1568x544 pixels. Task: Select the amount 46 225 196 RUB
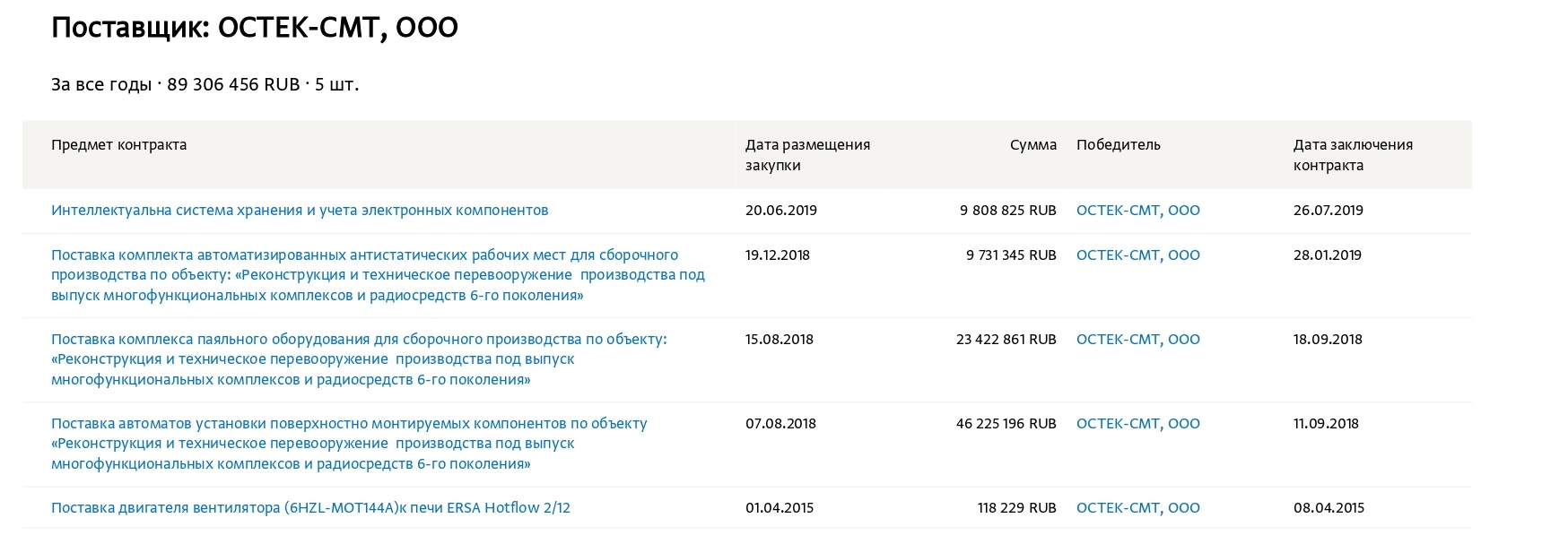tap(1006, 424)
